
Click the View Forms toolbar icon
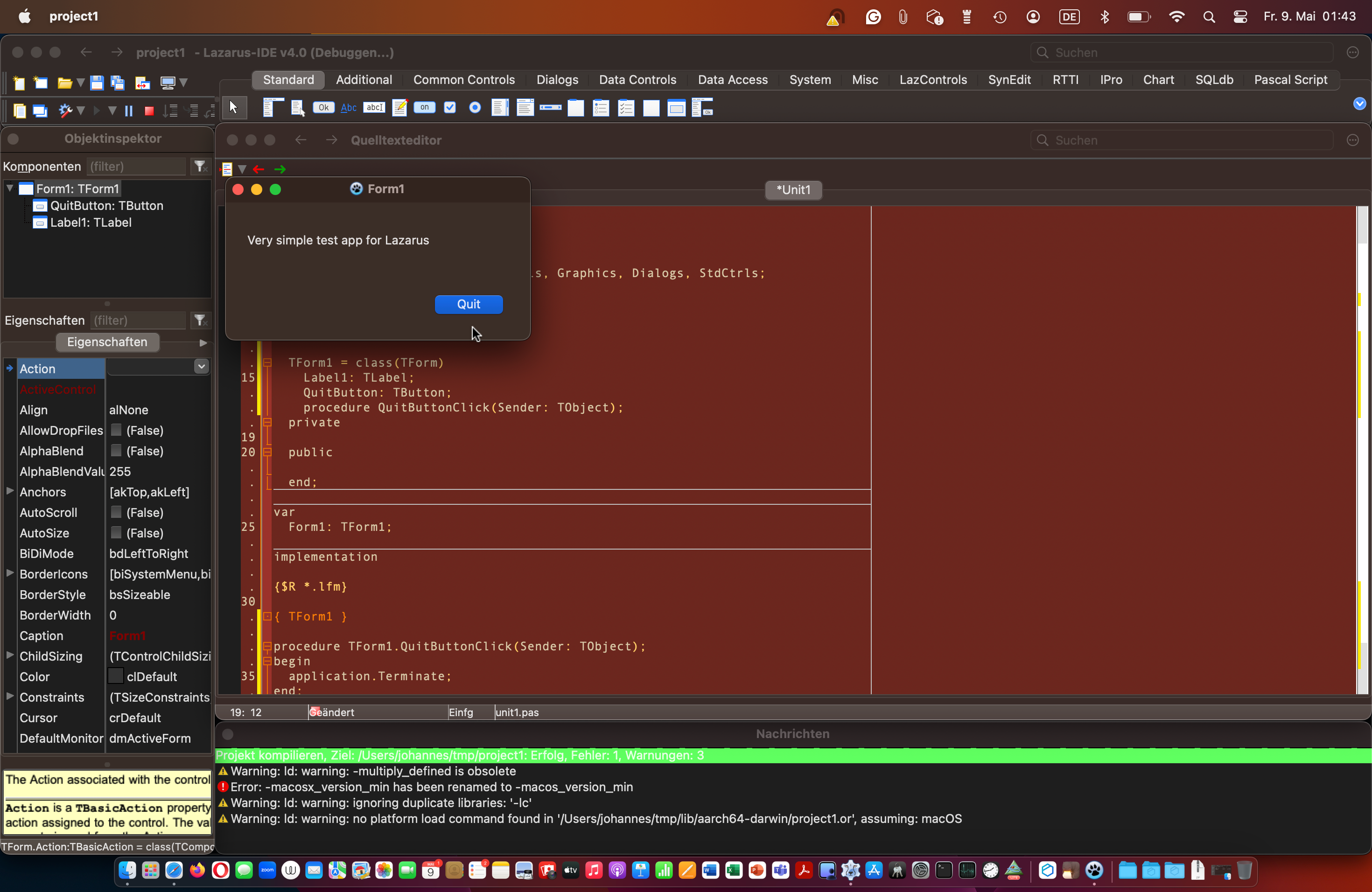coord(40,110)
